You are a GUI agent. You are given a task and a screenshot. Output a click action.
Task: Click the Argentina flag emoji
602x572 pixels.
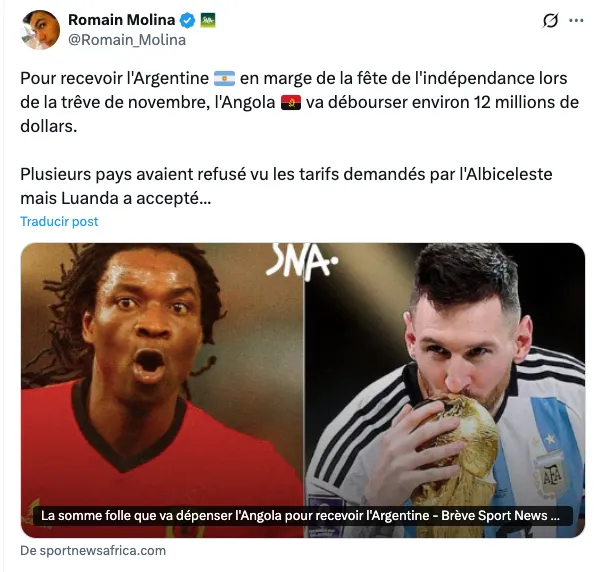coord(224,79)
